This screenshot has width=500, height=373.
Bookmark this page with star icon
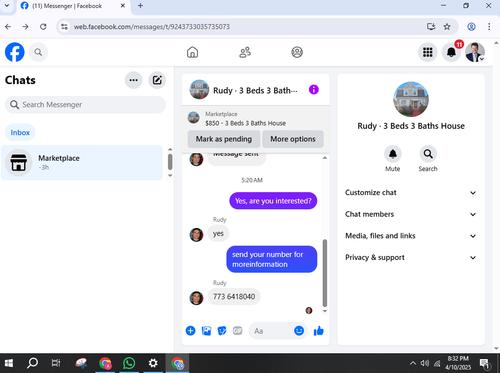point(447,27)
